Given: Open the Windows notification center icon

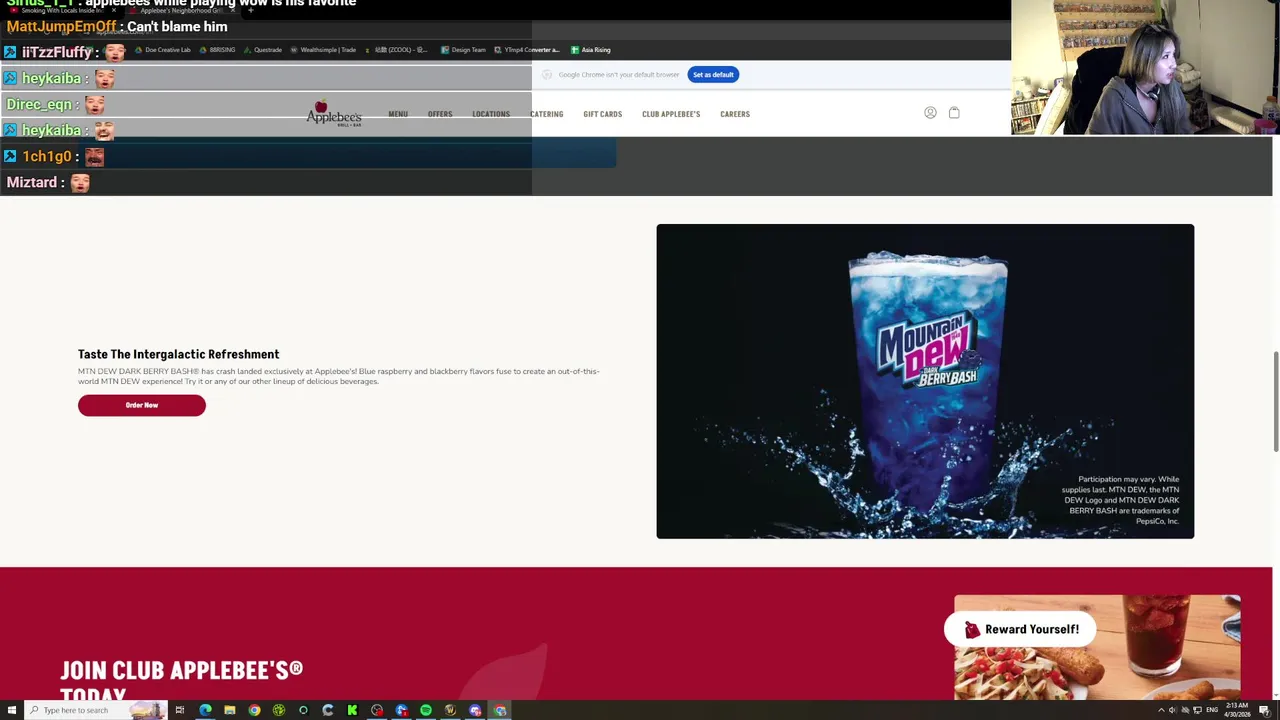Looking at the screenshot, I should (x=1264, y=711).
